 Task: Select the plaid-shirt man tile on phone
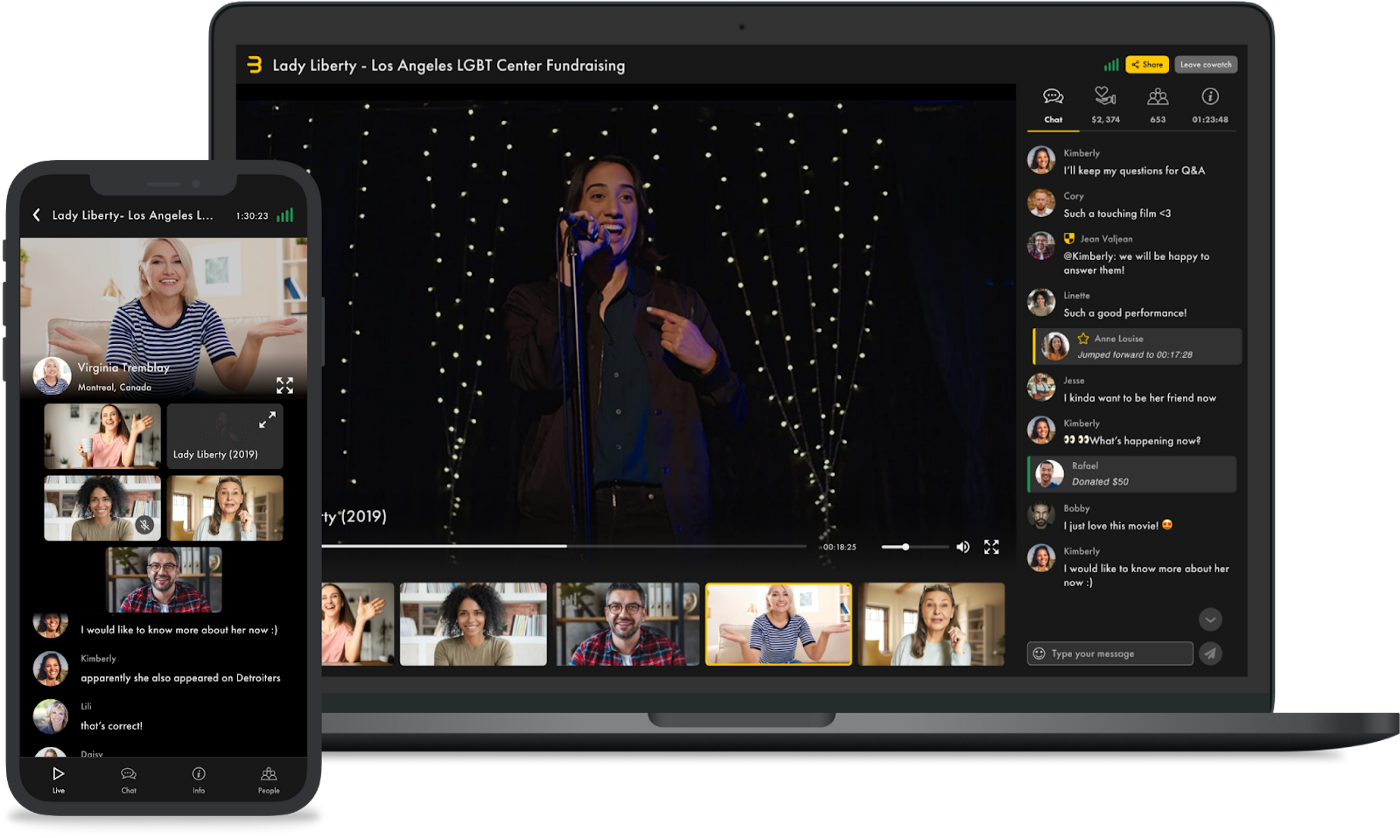[164, 579]
